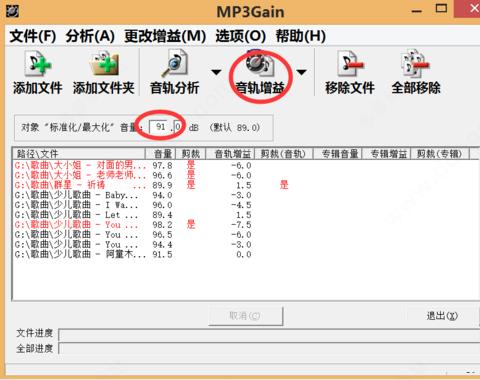
Task: Open the 选项(O) menu
Action: (x=241, y=36)
